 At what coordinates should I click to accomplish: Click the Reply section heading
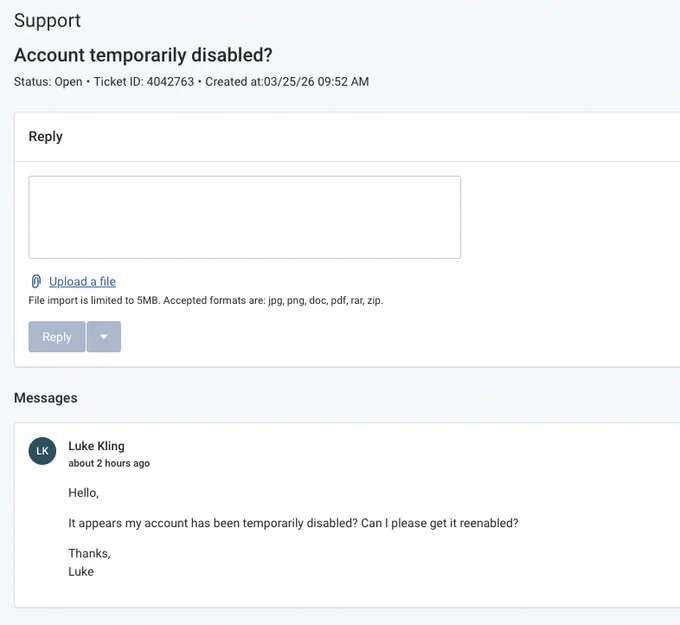(46, 136)
